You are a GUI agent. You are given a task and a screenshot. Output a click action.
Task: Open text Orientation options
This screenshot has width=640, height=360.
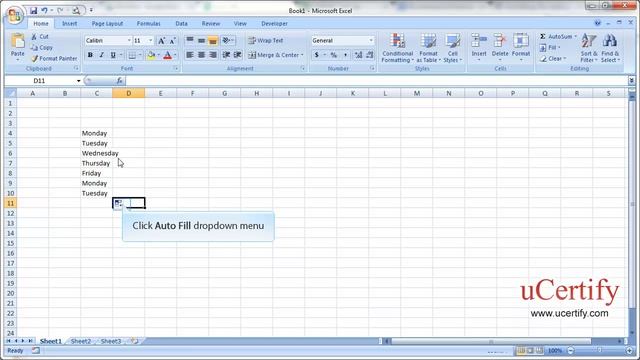coord(227,40)
